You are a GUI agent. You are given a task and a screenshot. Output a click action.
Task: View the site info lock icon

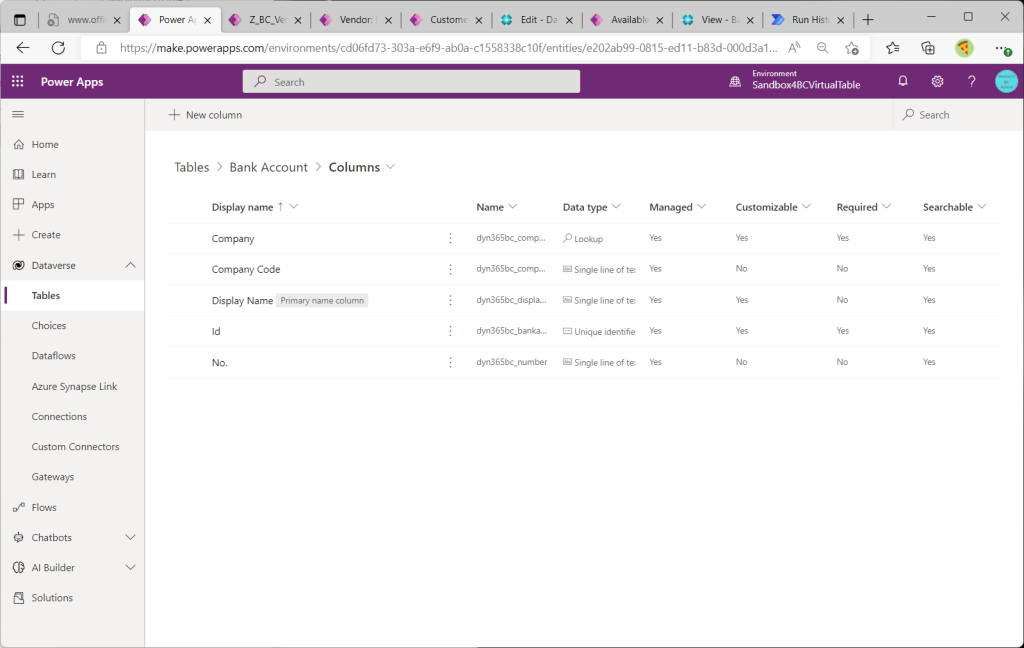point(101,48)
